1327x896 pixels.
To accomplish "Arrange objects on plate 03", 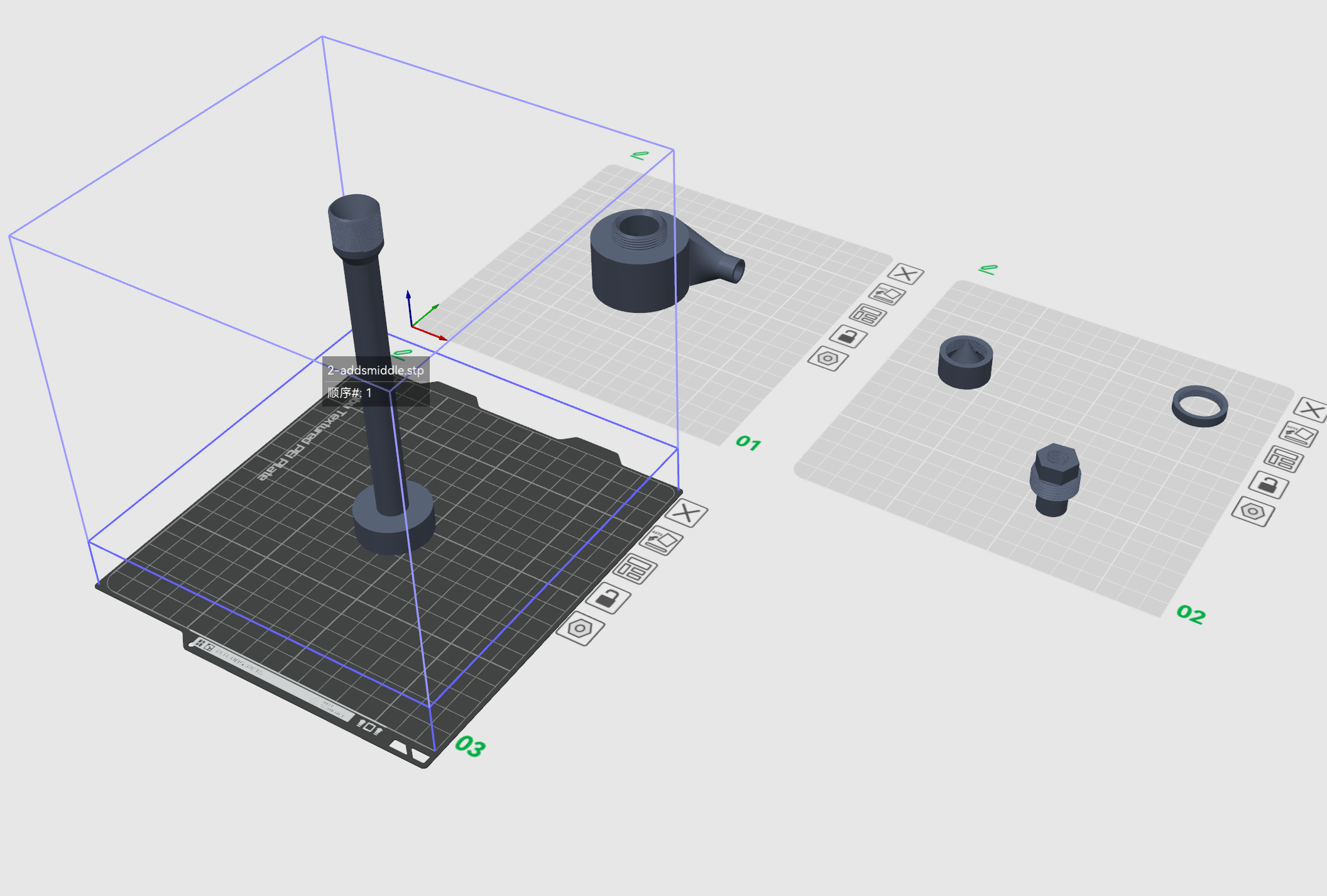I will (x=635, y=569).
